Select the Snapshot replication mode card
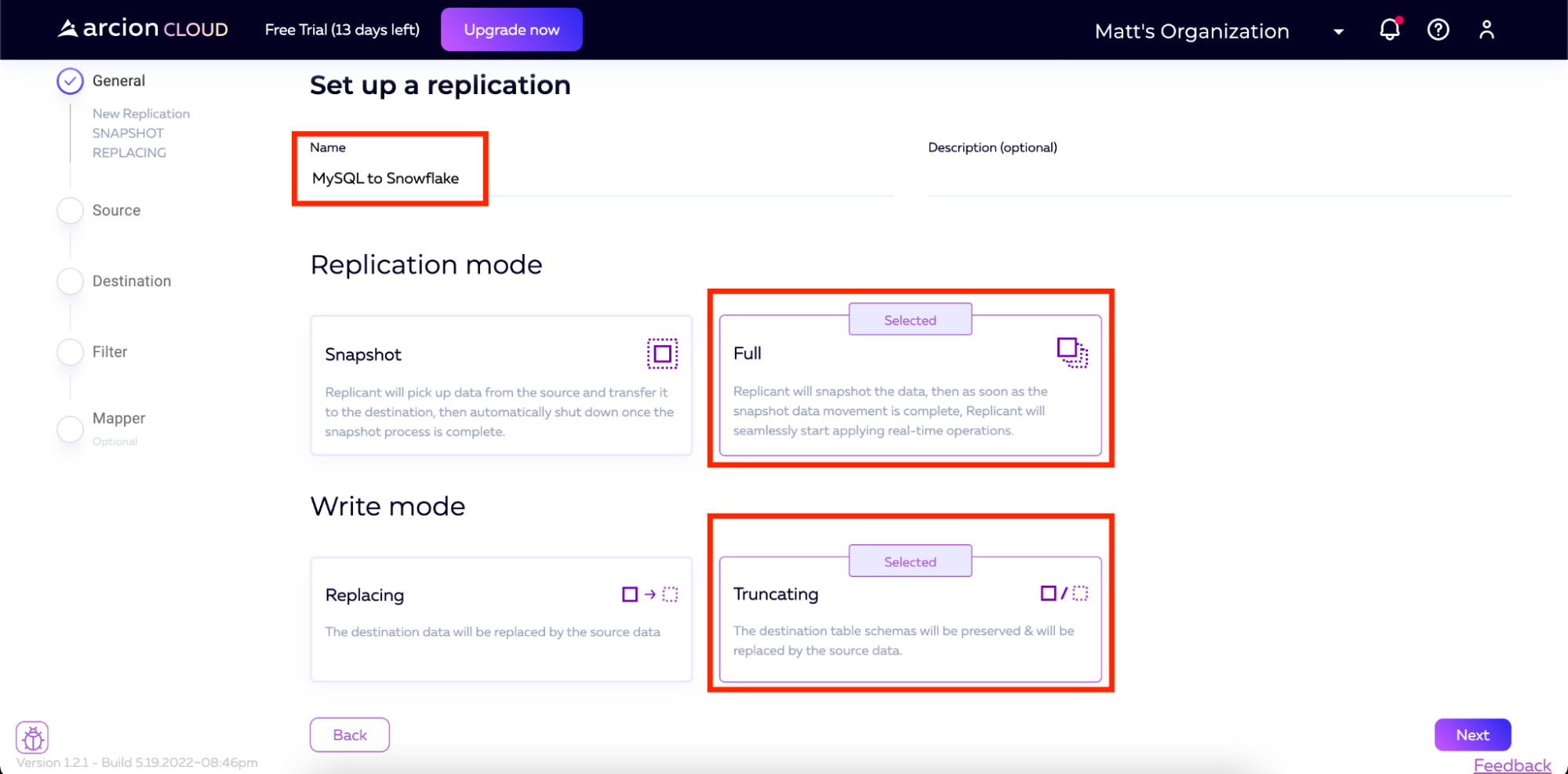Viewport: 1568px width, 774px height. 500,385
